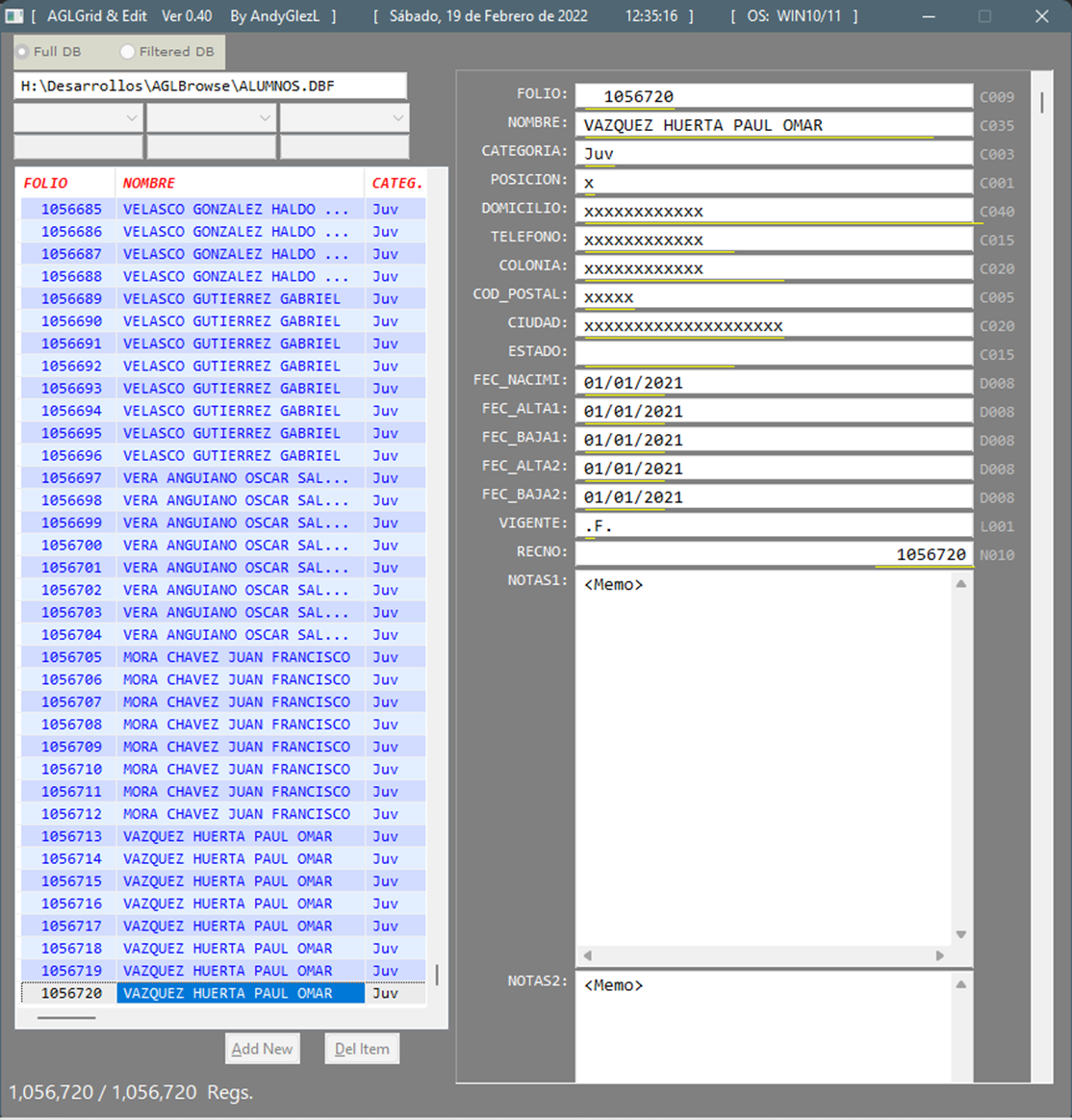The width and height of the screenshot is (1072, 1120).
Task: Click the ALUMNOS.DBF path field
Action: pos(212,86)
